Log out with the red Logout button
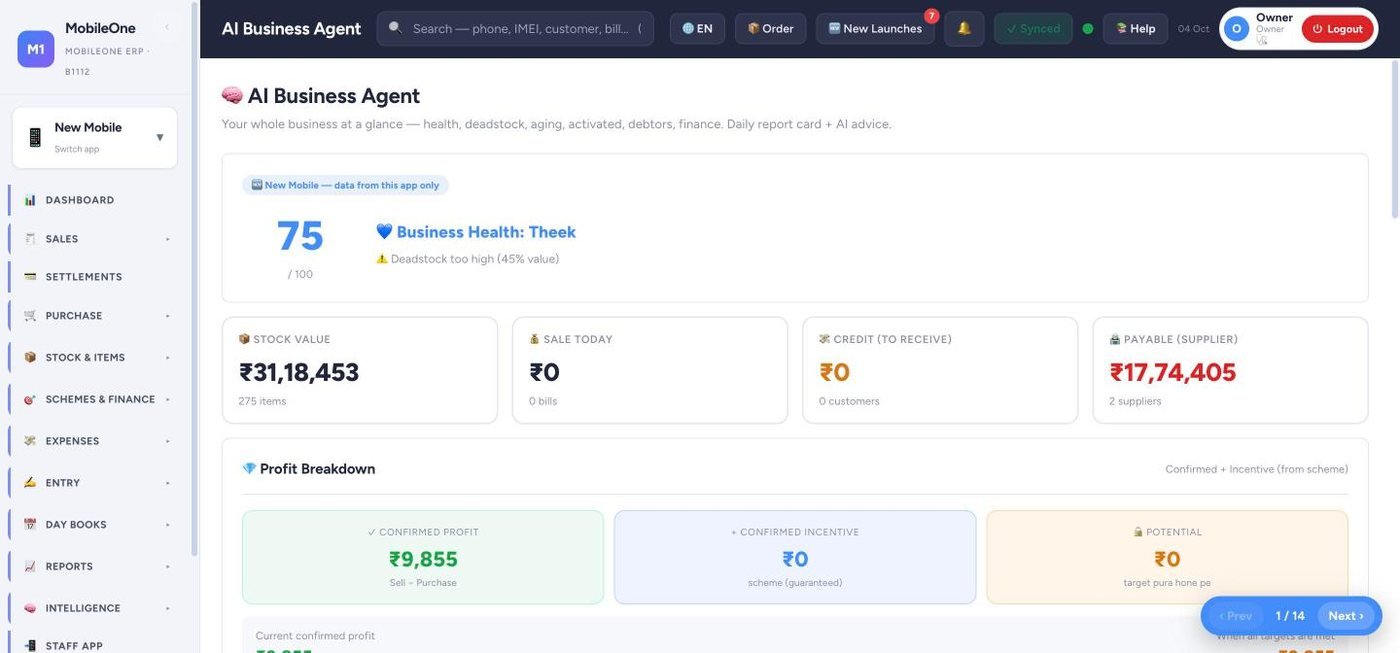Viewport: 1400px width, 653px height. click(x=1337, y=29)
